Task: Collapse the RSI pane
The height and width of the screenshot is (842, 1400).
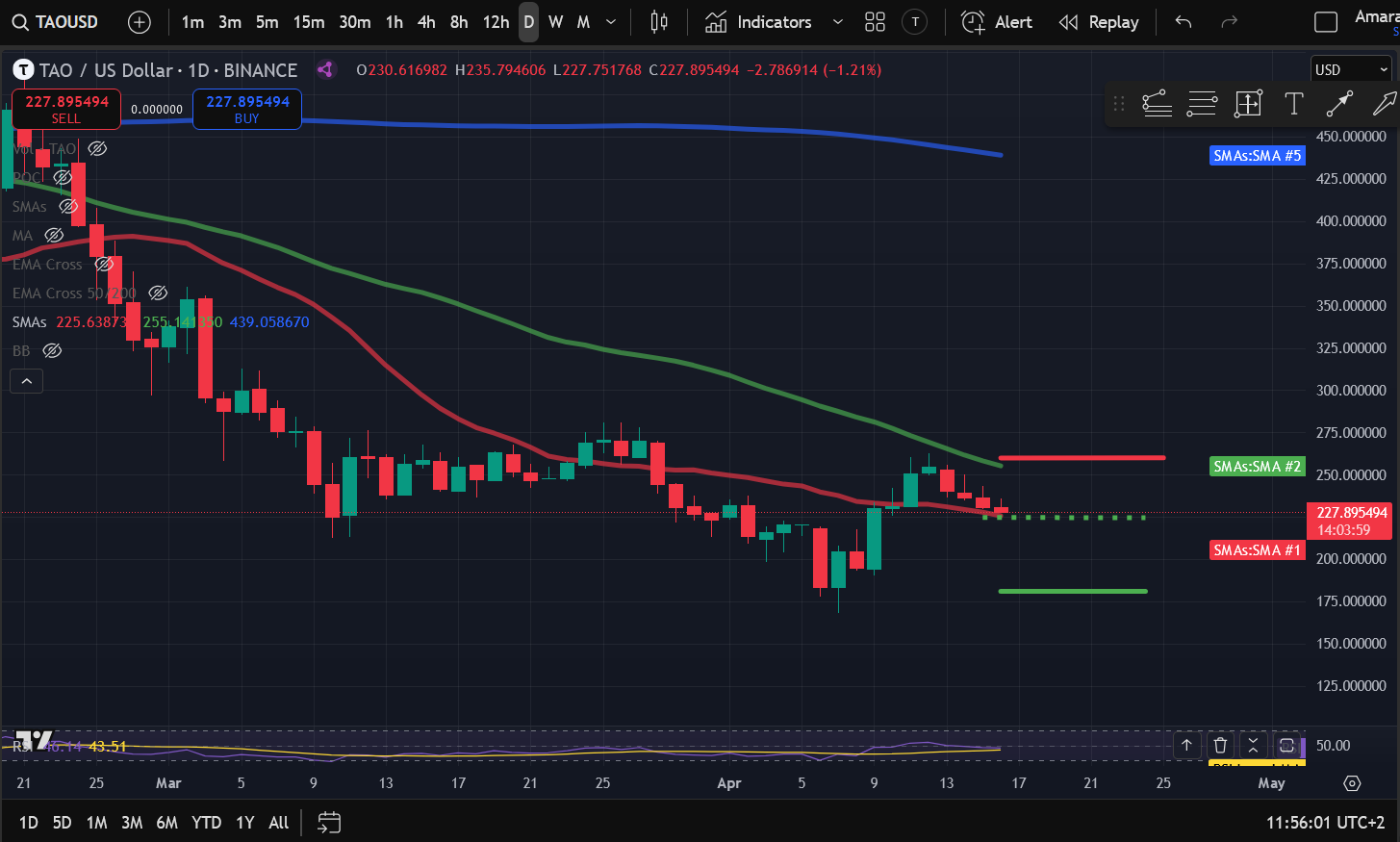Action: coord(1253,746)
